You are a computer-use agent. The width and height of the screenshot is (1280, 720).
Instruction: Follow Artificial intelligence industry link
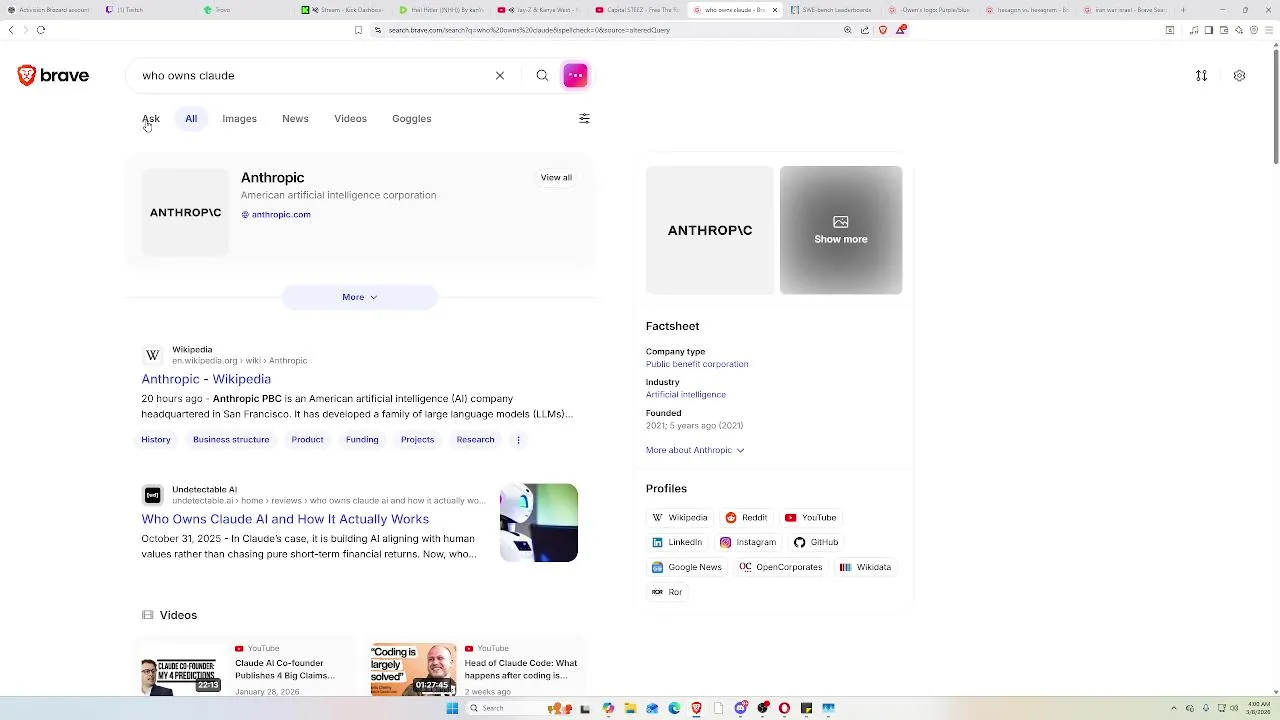686,395
